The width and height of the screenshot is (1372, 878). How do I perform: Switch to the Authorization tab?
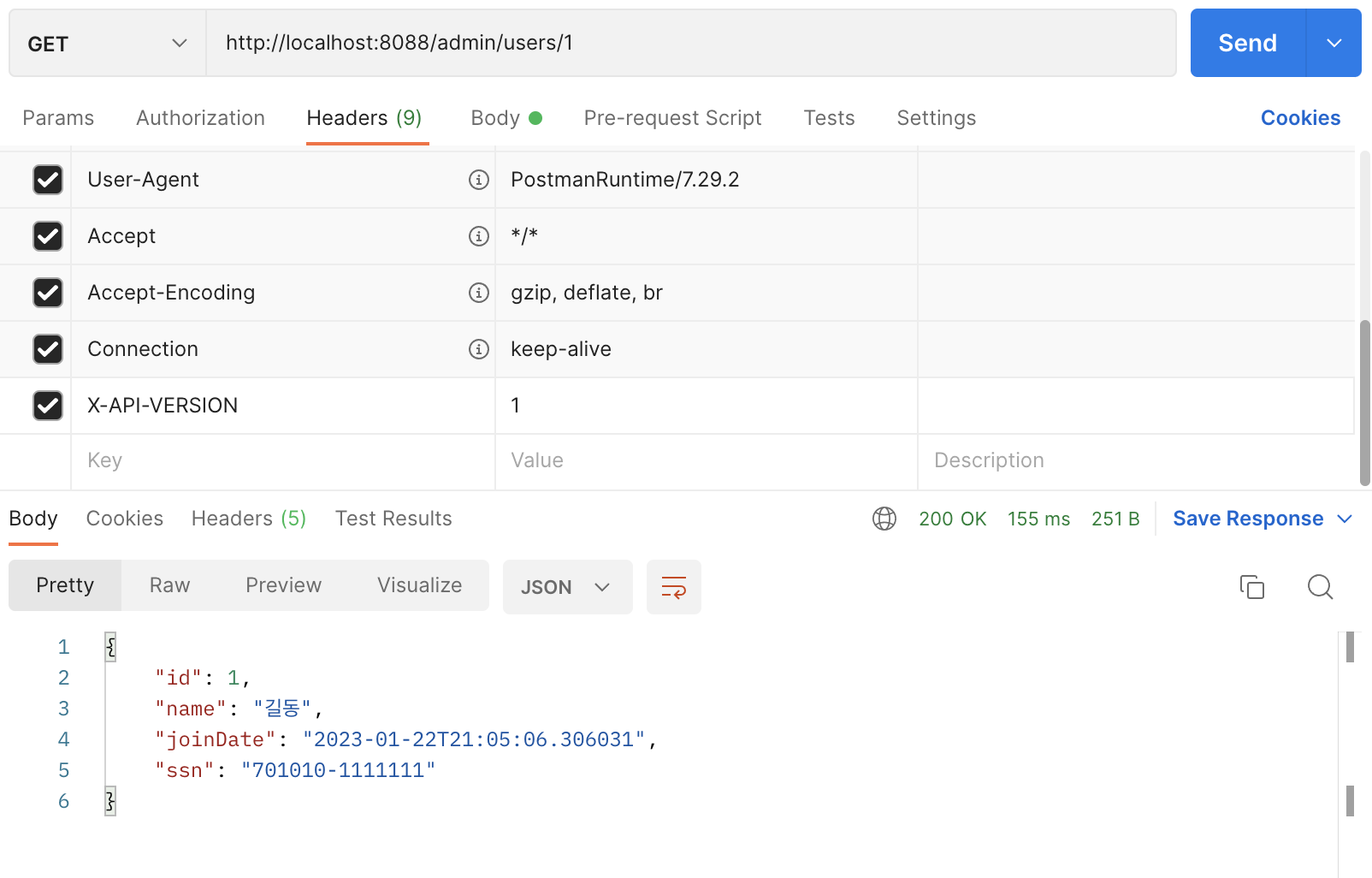[201, 118]
